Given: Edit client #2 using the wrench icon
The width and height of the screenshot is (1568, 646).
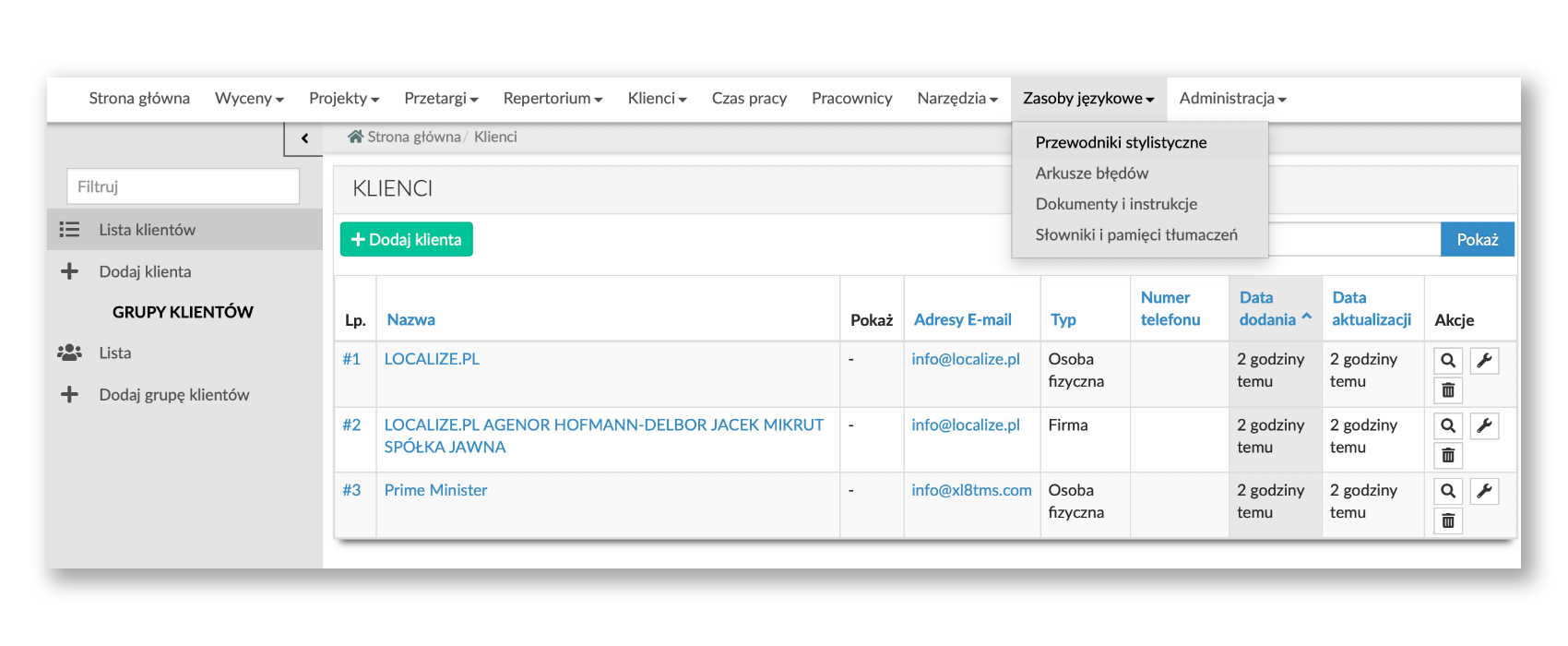Looking at the screenshot, I should click(1484, 426).
